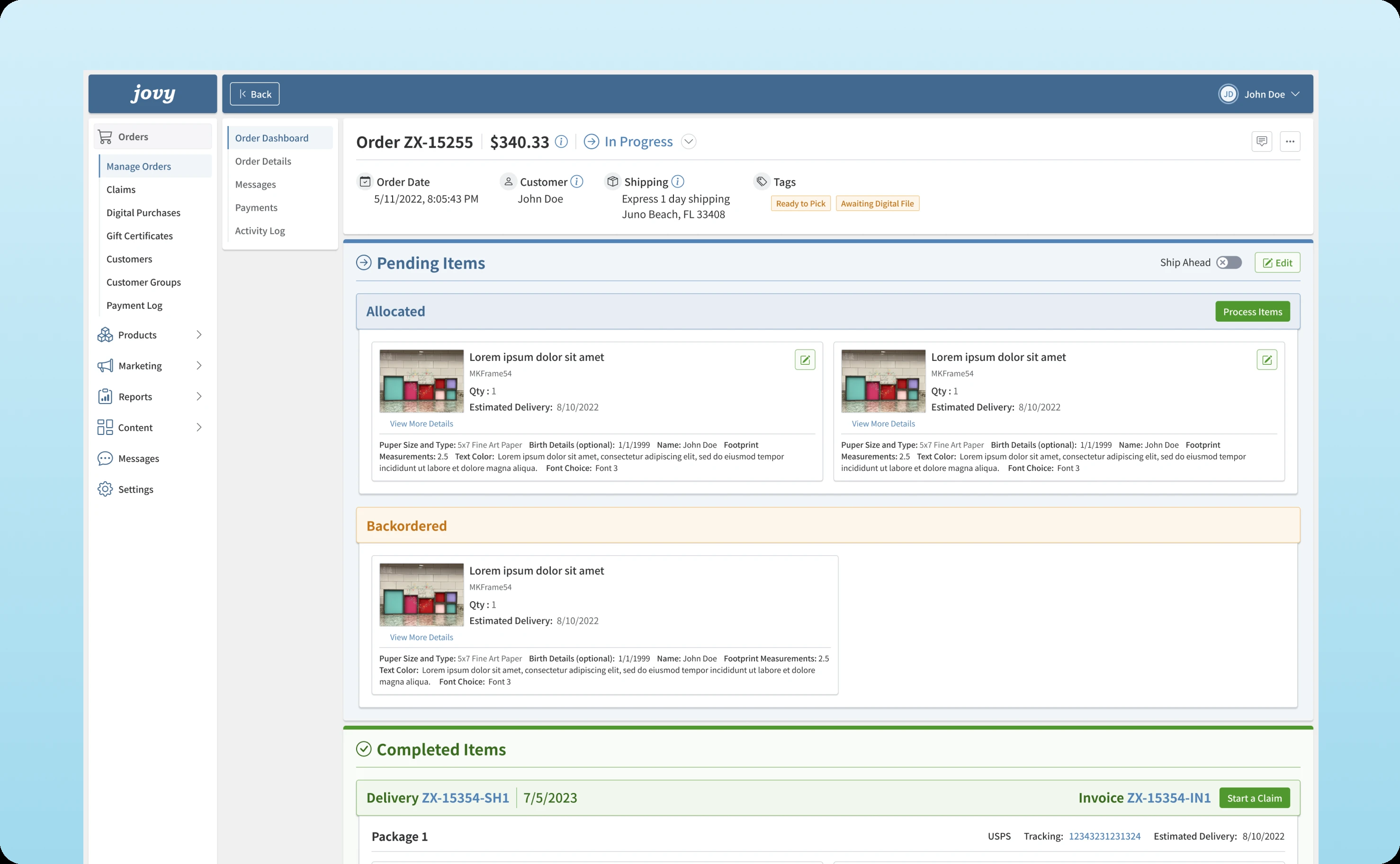Open the three-dots more options menu
Image resolution: width=1400 pixels, height=864 pixels.
tap(1290, 141)
